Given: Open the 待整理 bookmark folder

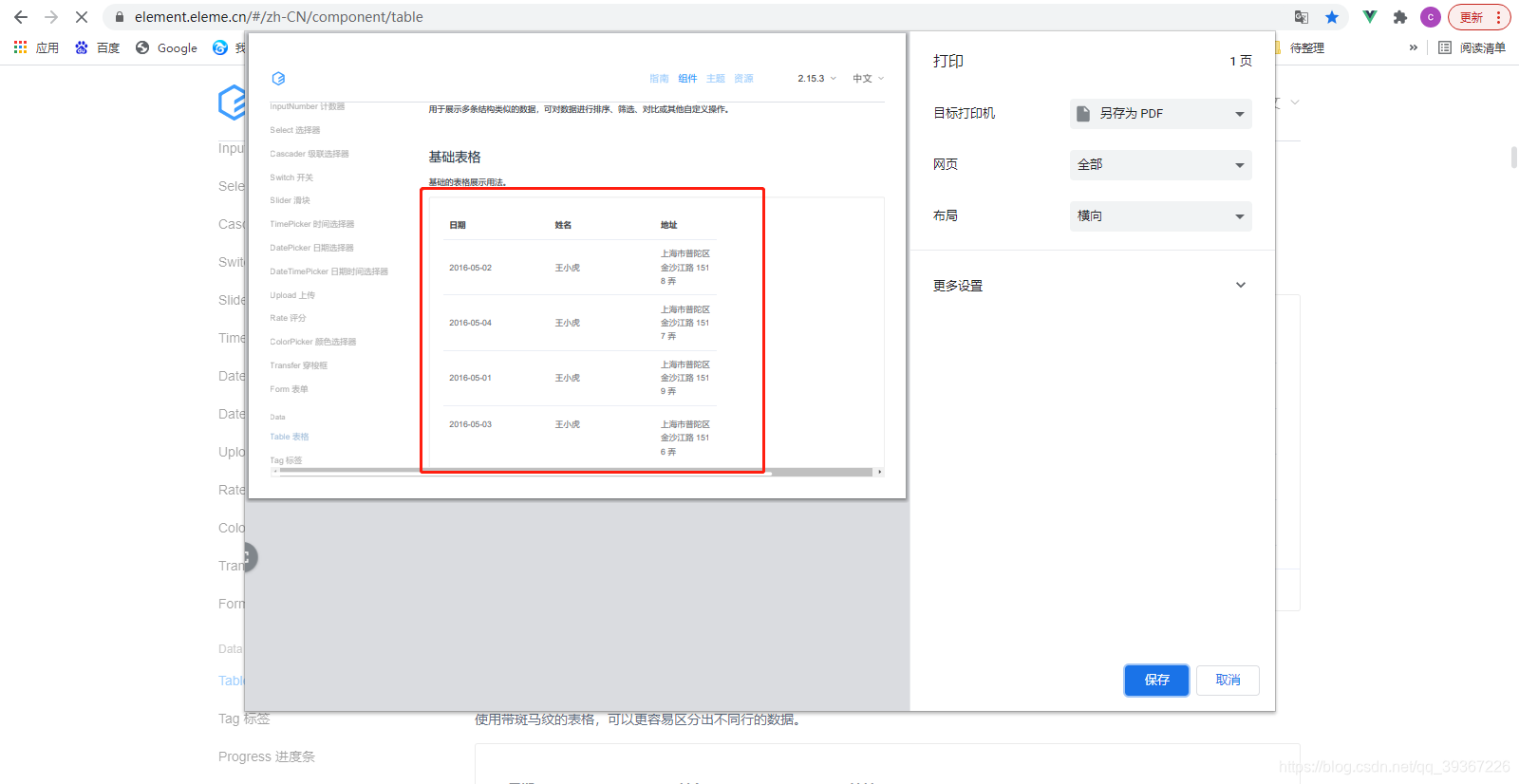Looking at the screenshot, I should (1306, 47).
